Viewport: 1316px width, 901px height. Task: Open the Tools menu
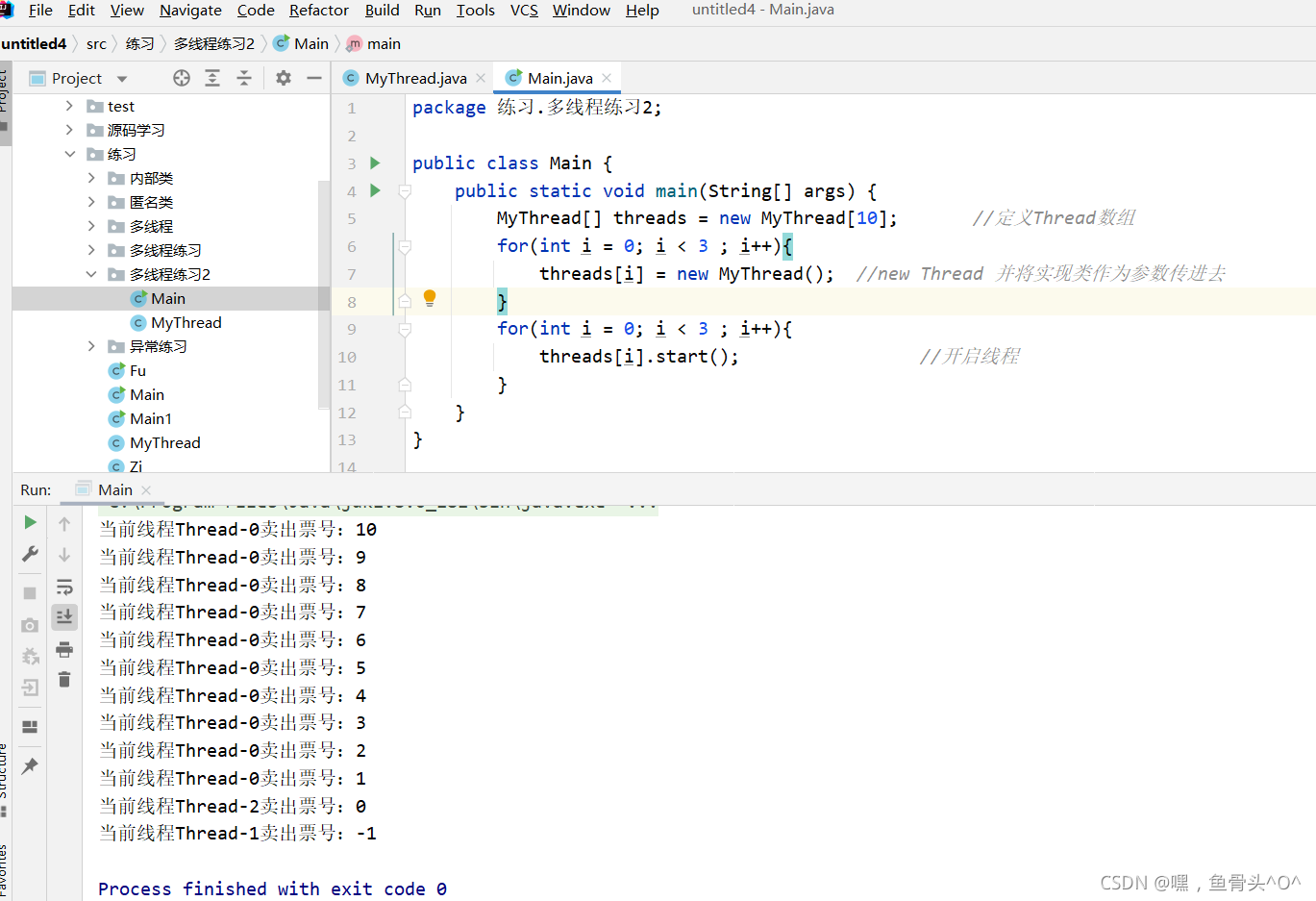(475, 11)
